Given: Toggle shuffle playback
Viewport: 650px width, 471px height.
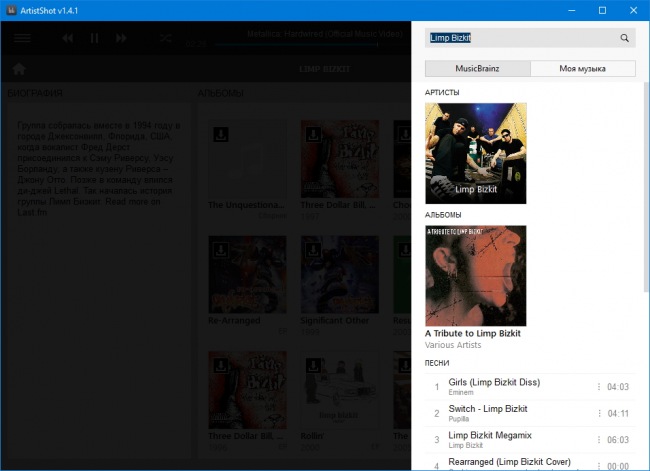Looking at the screenshot, I should [165, 38].
